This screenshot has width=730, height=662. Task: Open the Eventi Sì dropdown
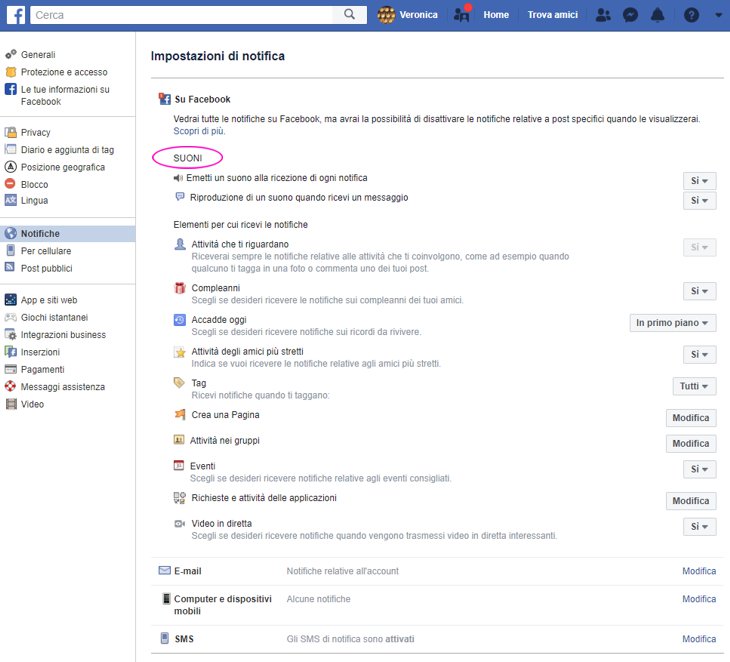coord(699,469)
